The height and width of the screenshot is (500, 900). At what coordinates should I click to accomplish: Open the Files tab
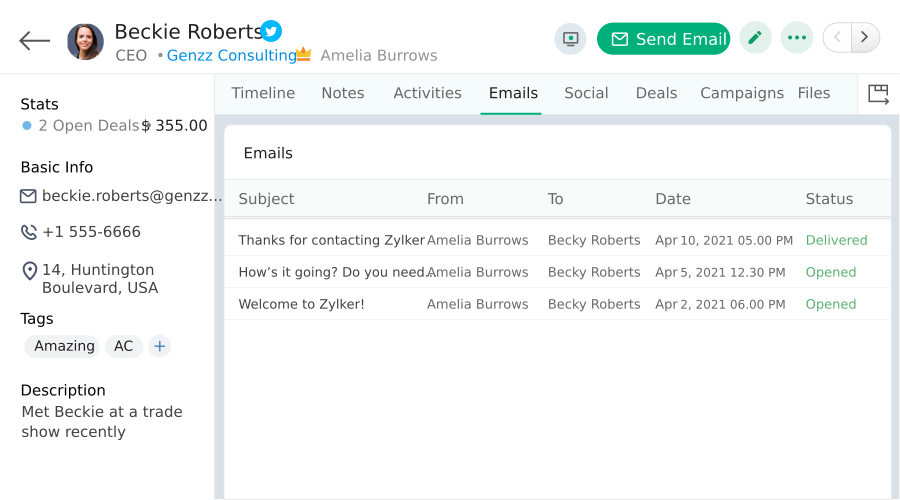pyautogui.click(x=813, y=93)
